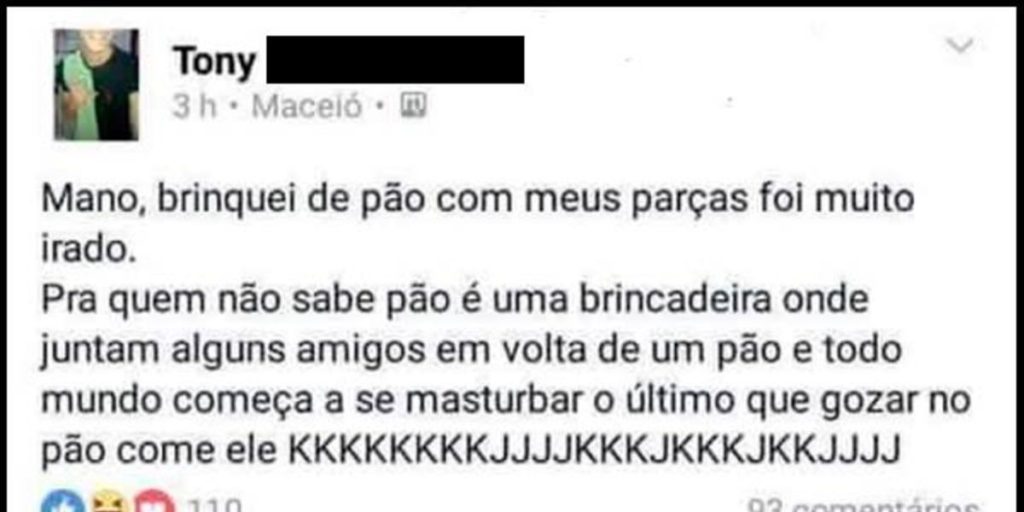Click the blacked-out surname bar

tap(395, 59)
